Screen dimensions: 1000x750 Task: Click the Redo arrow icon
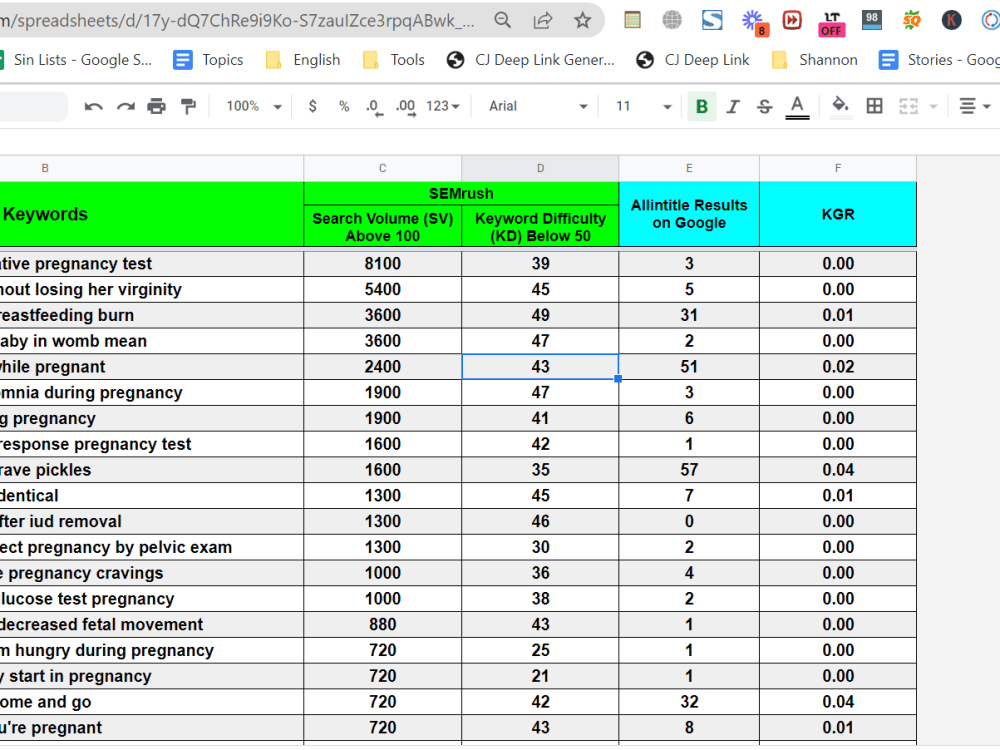coord(126,107)
